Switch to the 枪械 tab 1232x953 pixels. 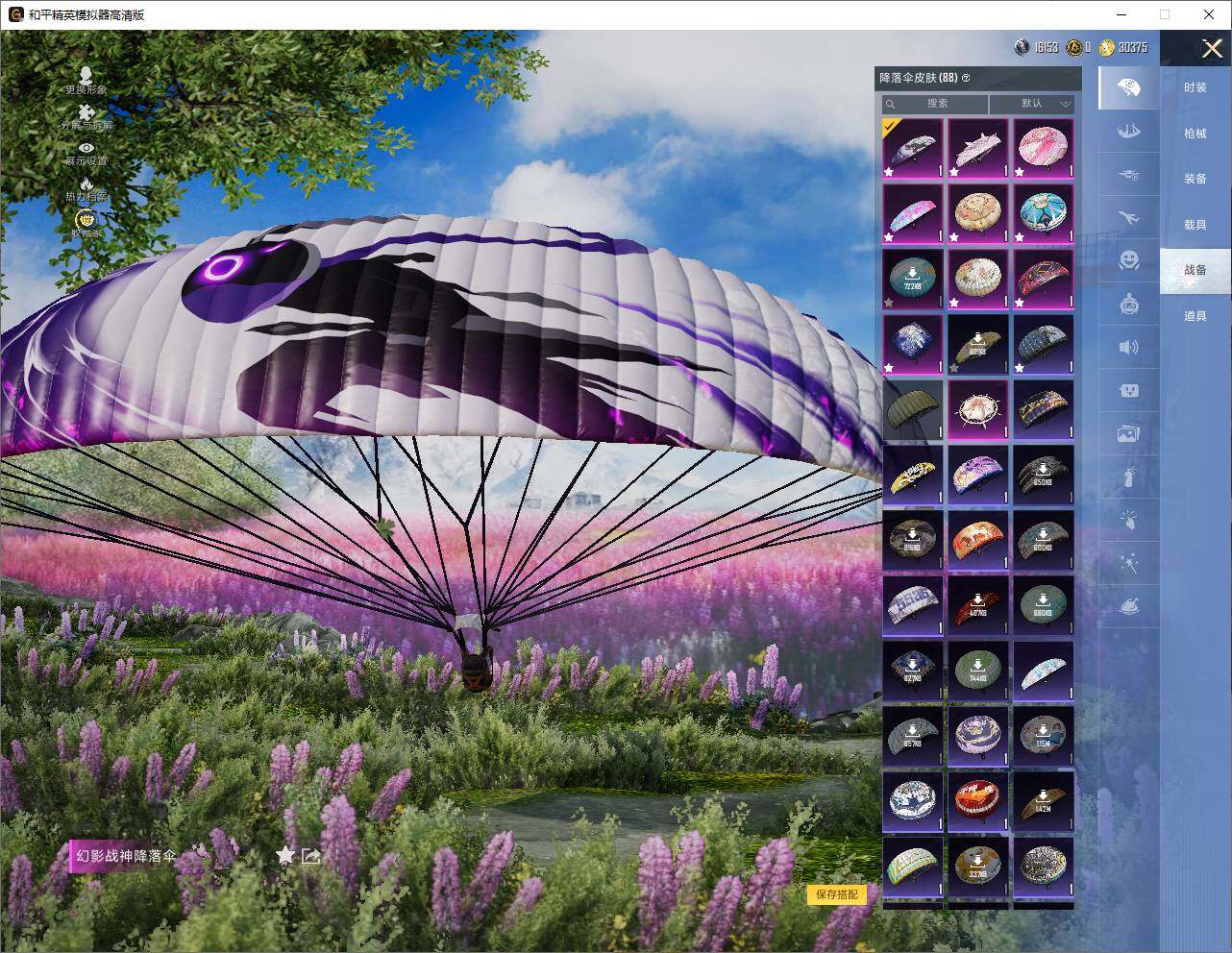pos(1195,134)
